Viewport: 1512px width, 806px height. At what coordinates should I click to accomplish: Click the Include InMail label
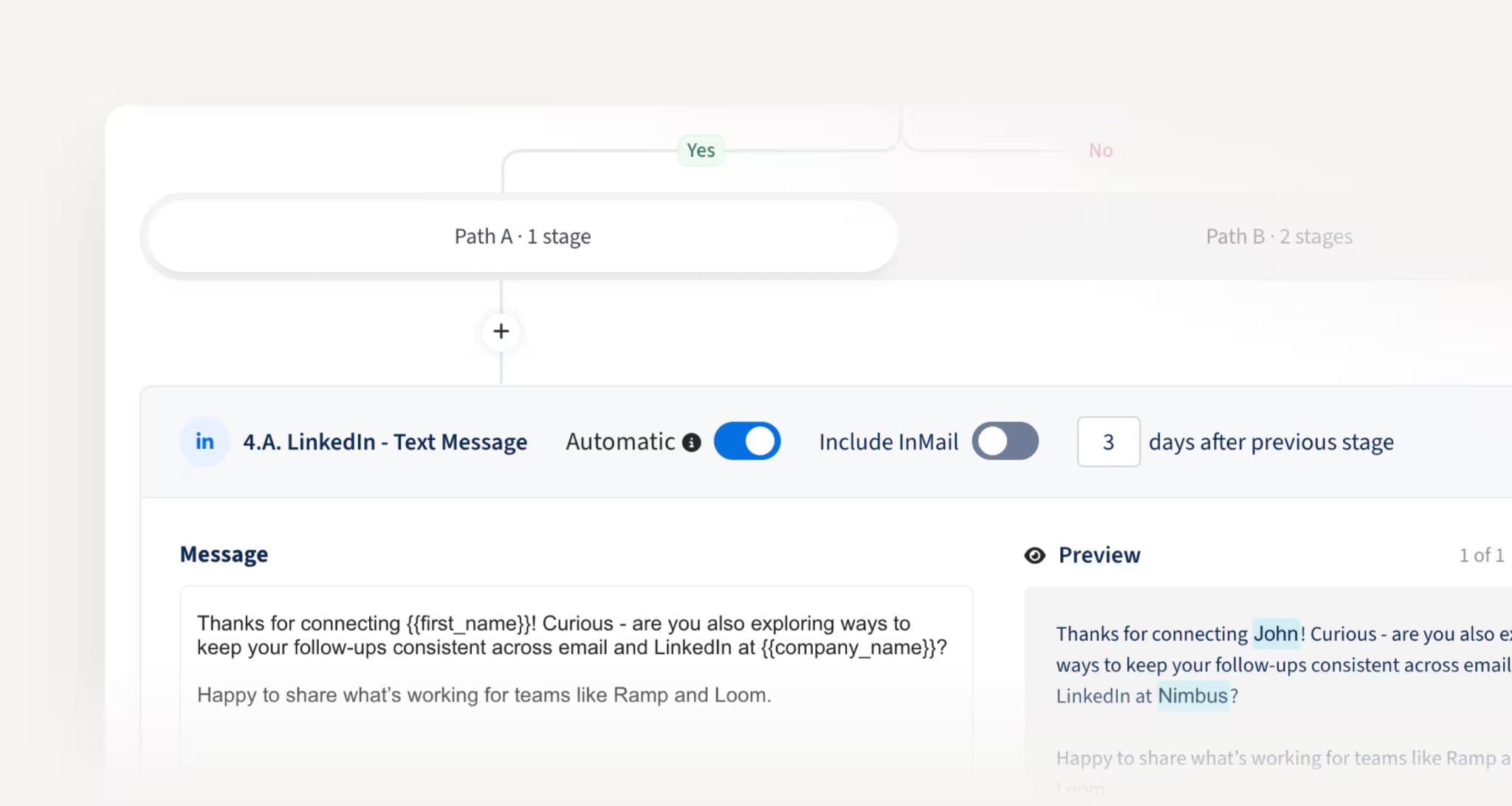coord(889,441)
